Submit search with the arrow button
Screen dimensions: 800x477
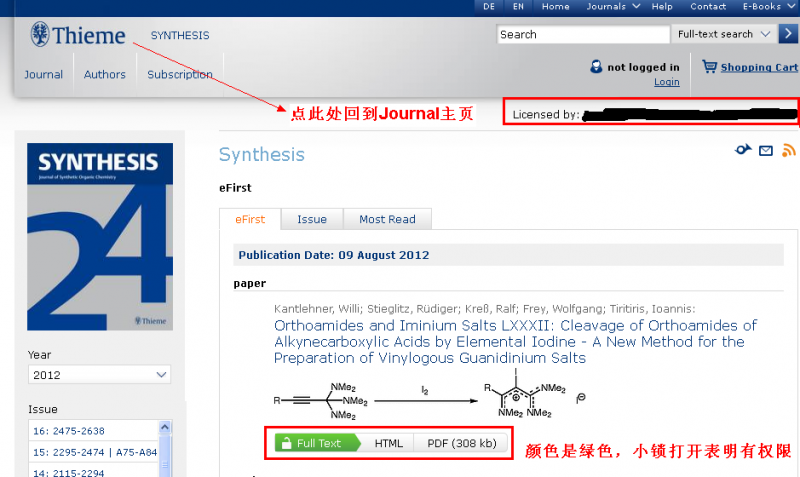tap(788, 34)
